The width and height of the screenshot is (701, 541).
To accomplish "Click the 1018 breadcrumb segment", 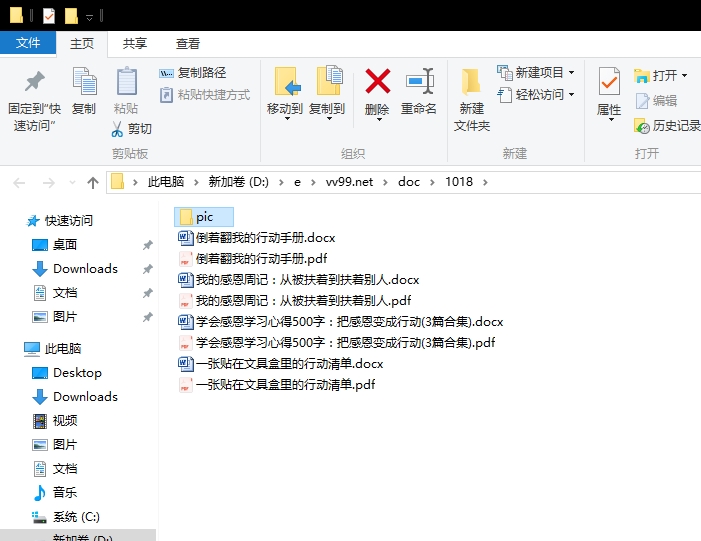I will click(459, 182).
